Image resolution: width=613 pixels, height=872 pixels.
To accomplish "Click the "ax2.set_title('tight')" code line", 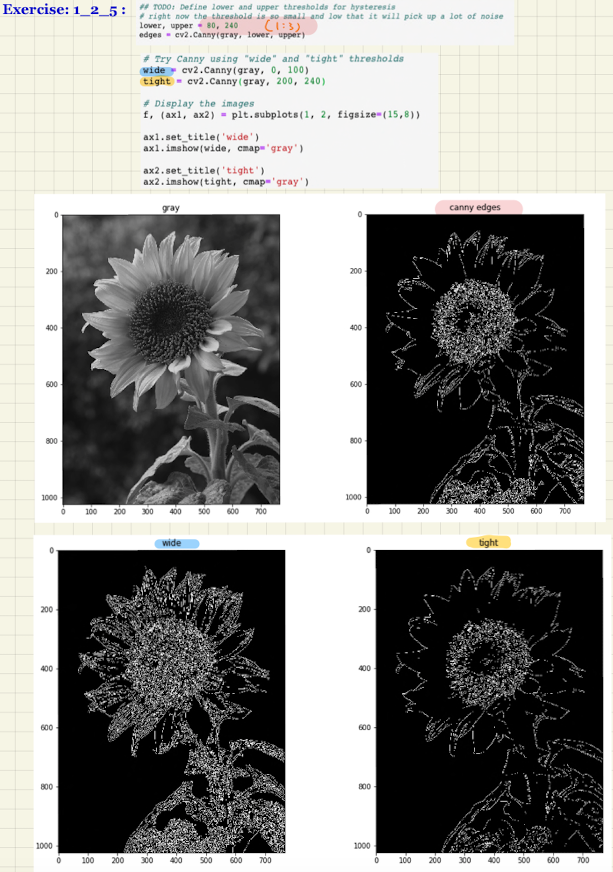I will (x=204, y=170).
